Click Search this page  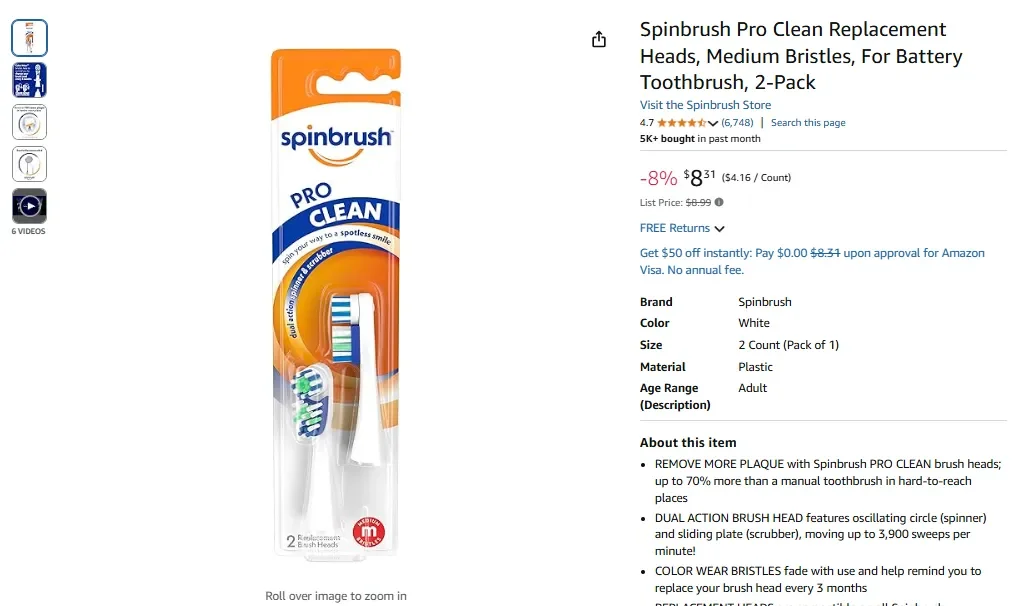click(x=808, y=122)
